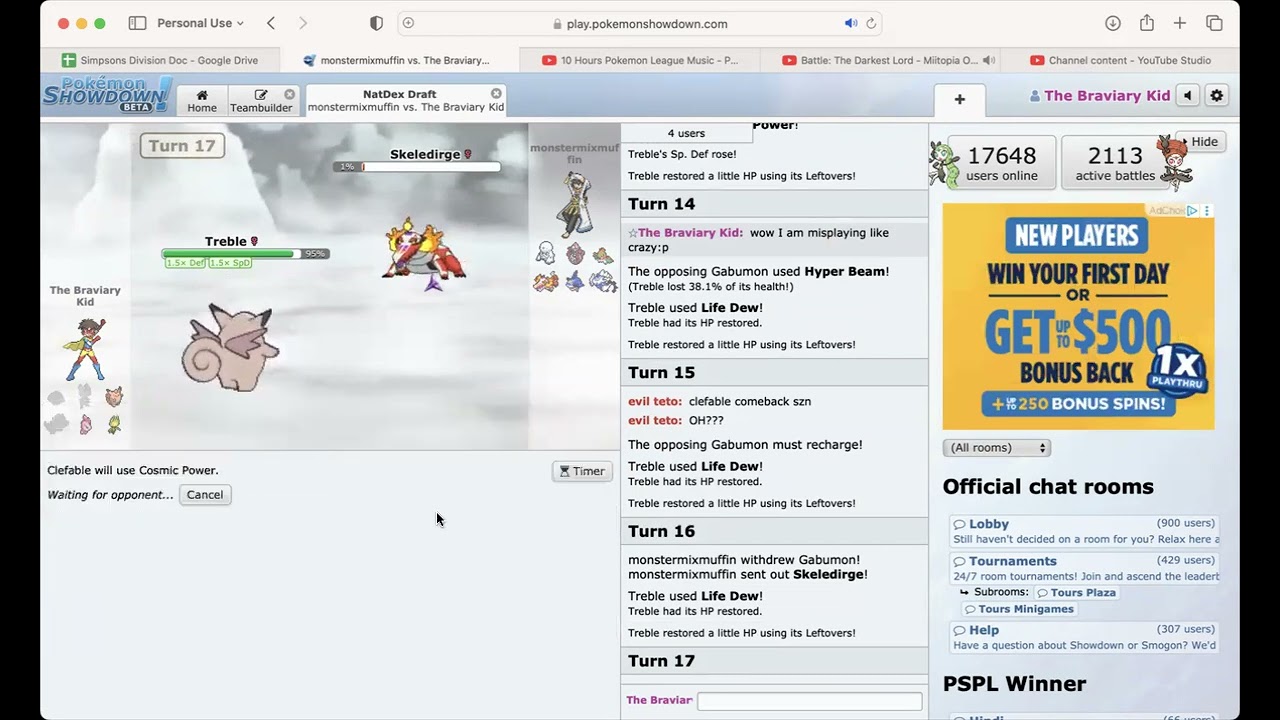This screenshot has width=1280, height=720.
Task: Click your pink second-row team icon
Action: tap(86, 424)
